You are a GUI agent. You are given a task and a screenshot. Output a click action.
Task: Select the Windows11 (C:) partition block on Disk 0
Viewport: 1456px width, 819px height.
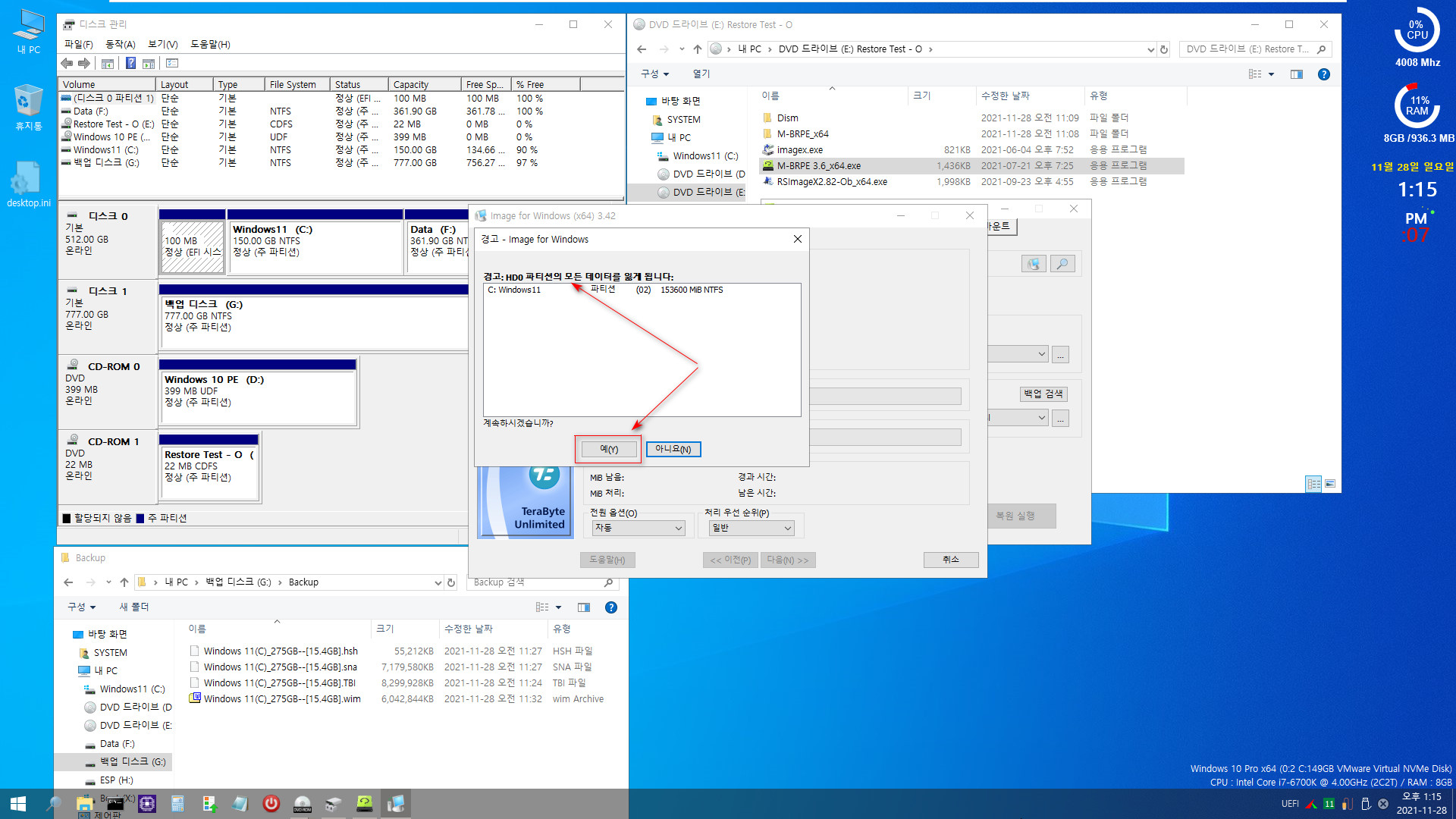pyautogui.click(x=315, y=246)
